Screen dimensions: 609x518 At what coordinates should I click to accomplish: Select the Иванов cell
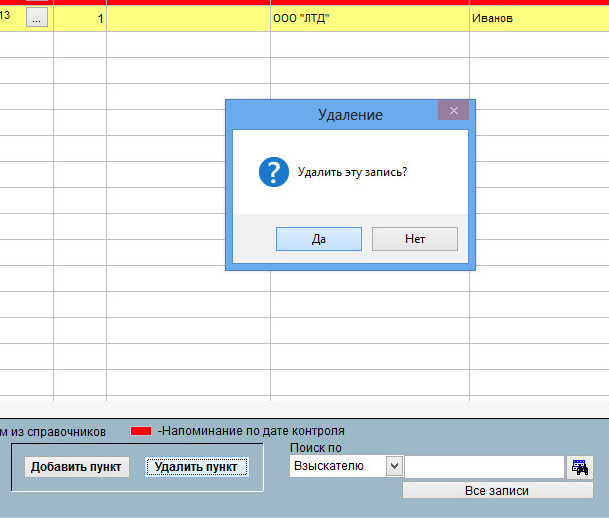539,18
